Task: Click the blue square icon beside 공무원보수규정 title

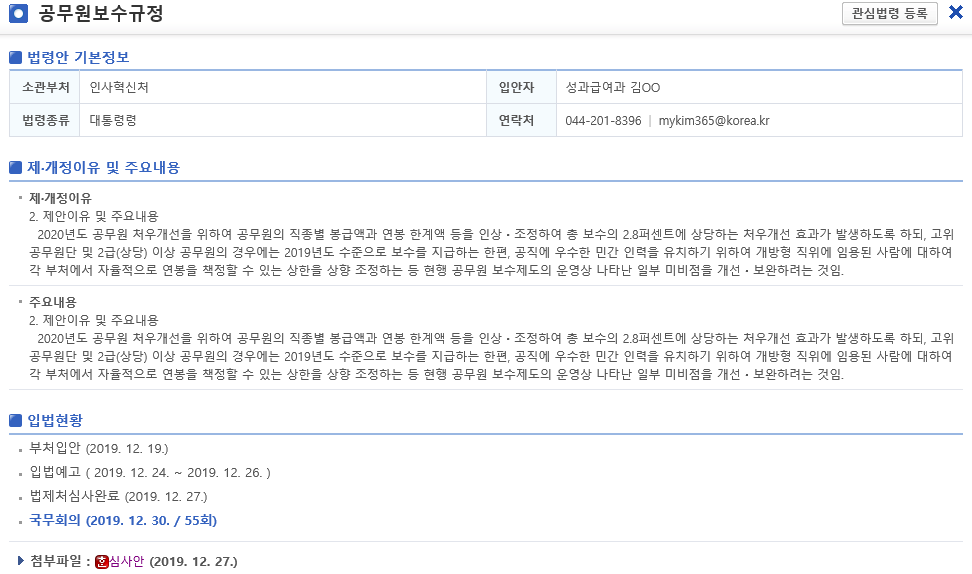Action: (x=19, y=13)
